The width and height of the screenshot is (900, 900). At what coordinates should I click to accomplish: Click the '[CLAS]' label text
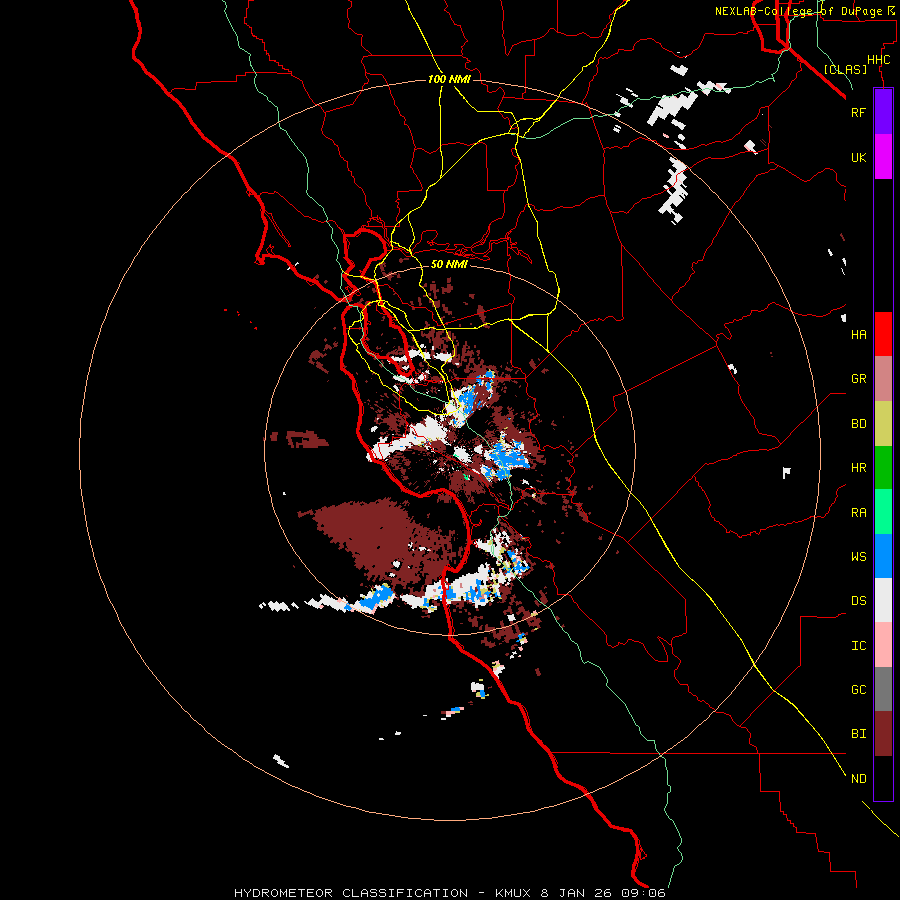click(845, 69)
